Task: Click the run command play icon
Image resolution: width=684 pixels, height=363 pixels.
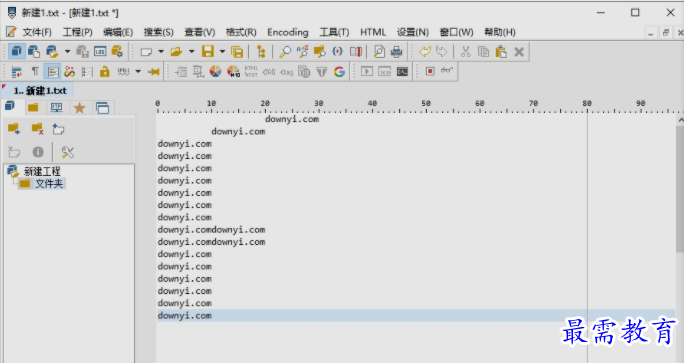Action: coord(367,71)
